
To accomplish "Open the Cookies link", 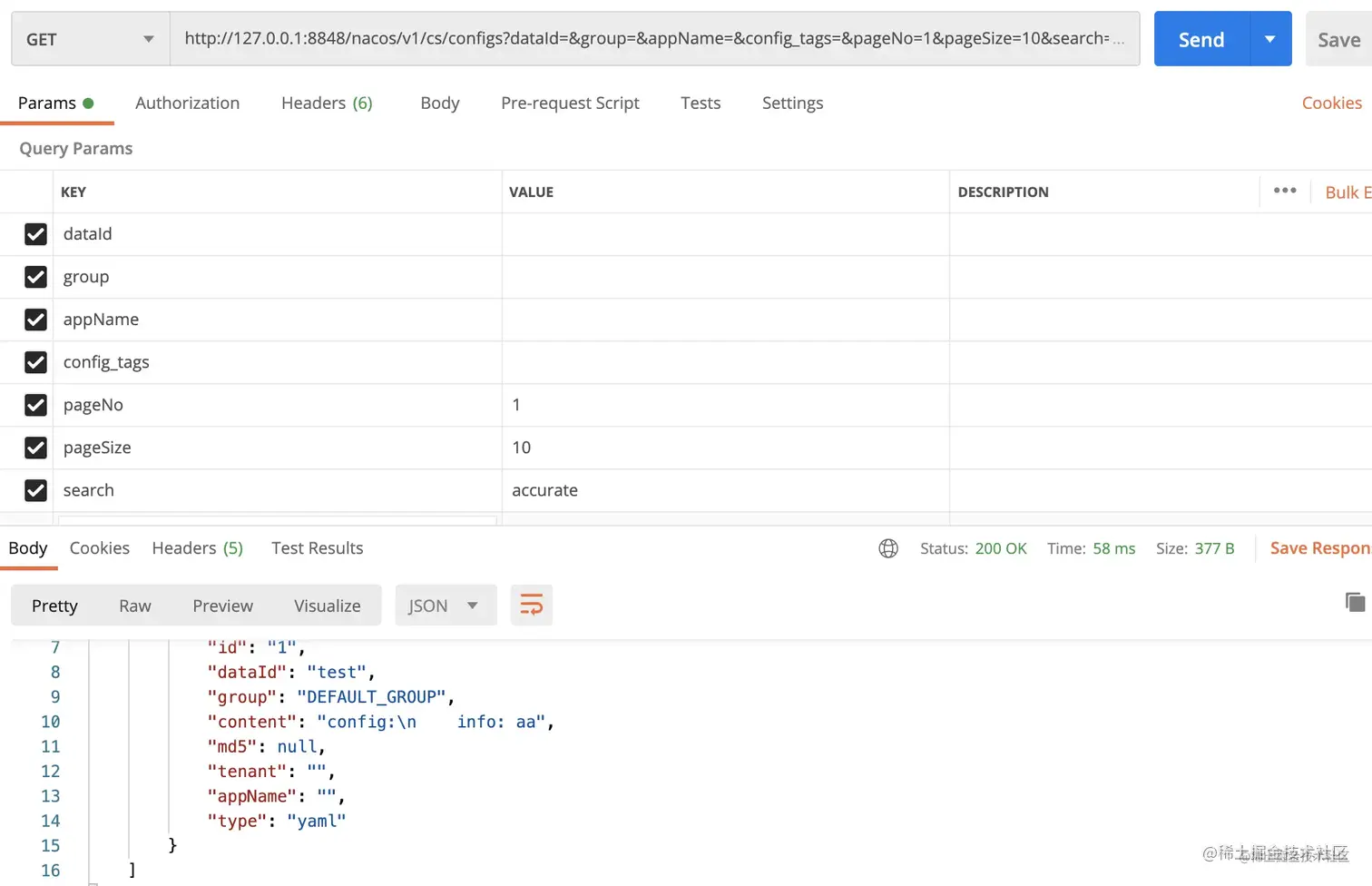I will tap(1331, 103).
